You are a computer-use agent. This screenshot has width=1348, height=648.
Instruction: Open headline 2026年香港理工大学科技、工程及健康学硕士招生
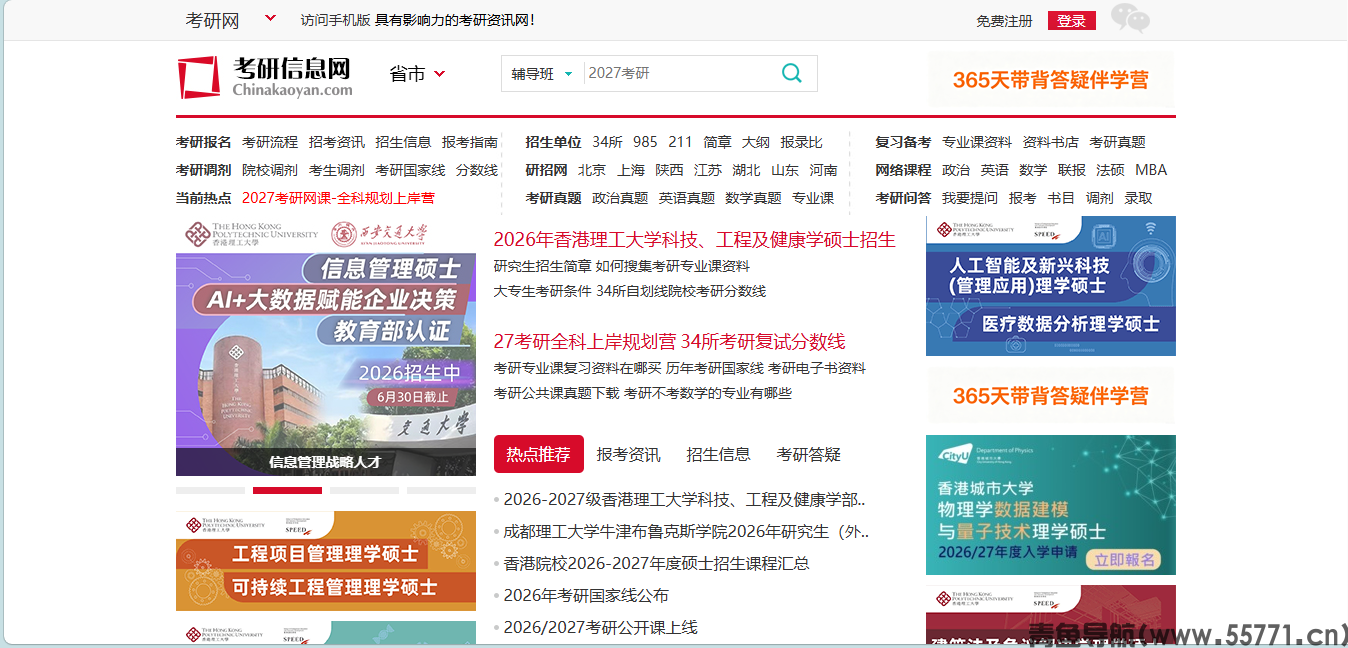click(x=694, y=240)
